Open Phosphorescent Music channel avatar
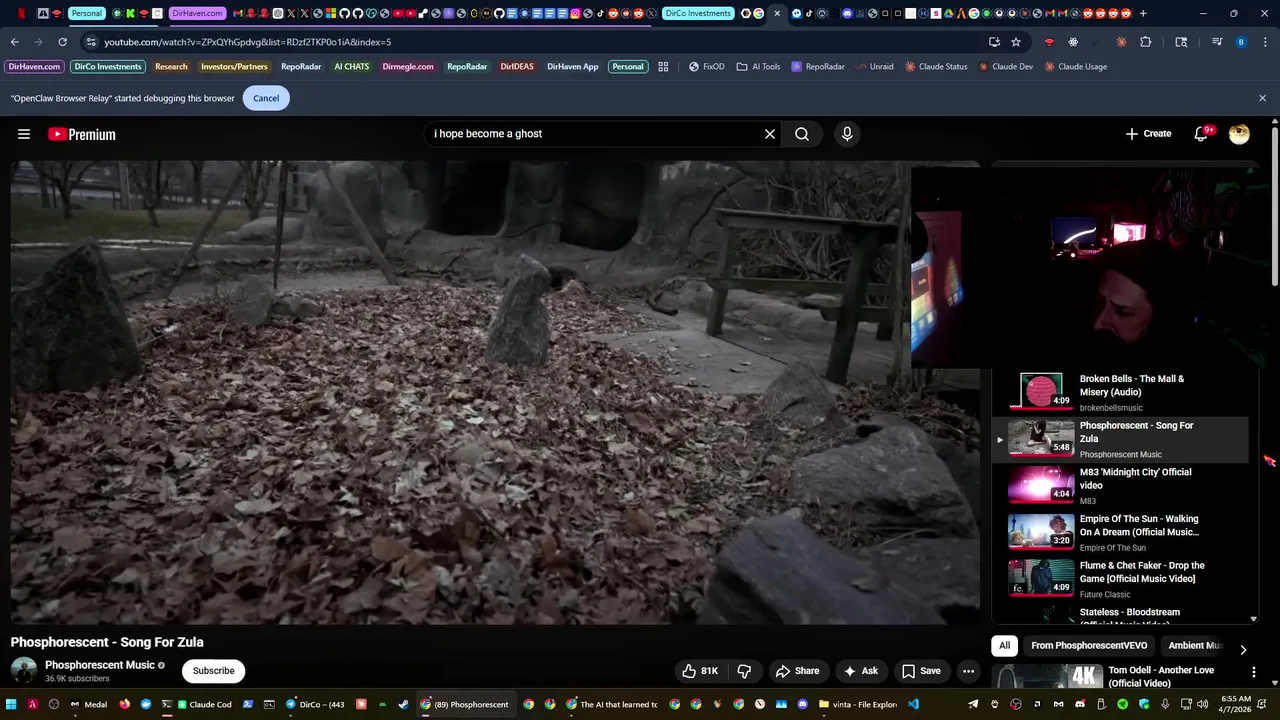Image resolution: width=1280 pixels, height=720 pixels. click(24, 671)
